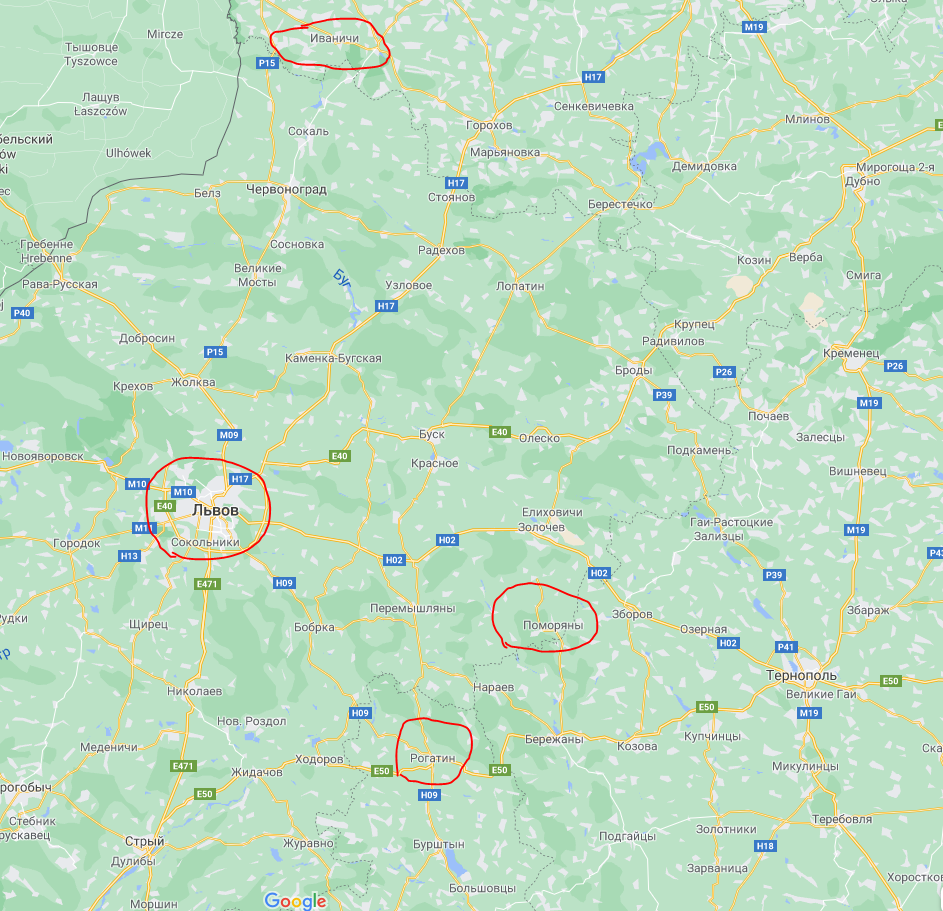
Task: Click the H13 road badge near Городок
Action: (129, 556)
